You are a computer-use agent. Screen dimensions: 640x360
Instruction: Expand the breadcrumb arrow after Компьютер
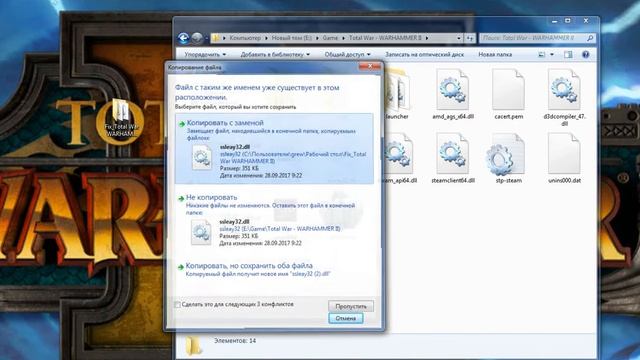267,38
